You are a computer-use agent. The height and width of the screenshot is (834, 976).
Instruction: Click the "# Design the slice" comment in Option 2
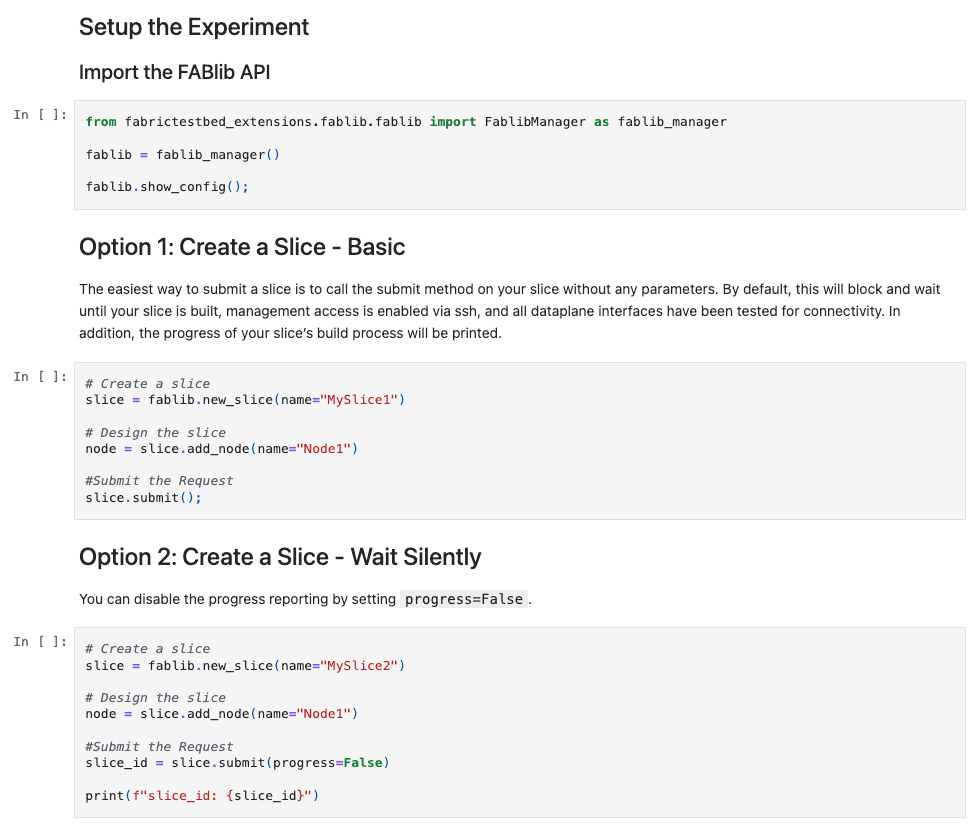click(155, 698)
